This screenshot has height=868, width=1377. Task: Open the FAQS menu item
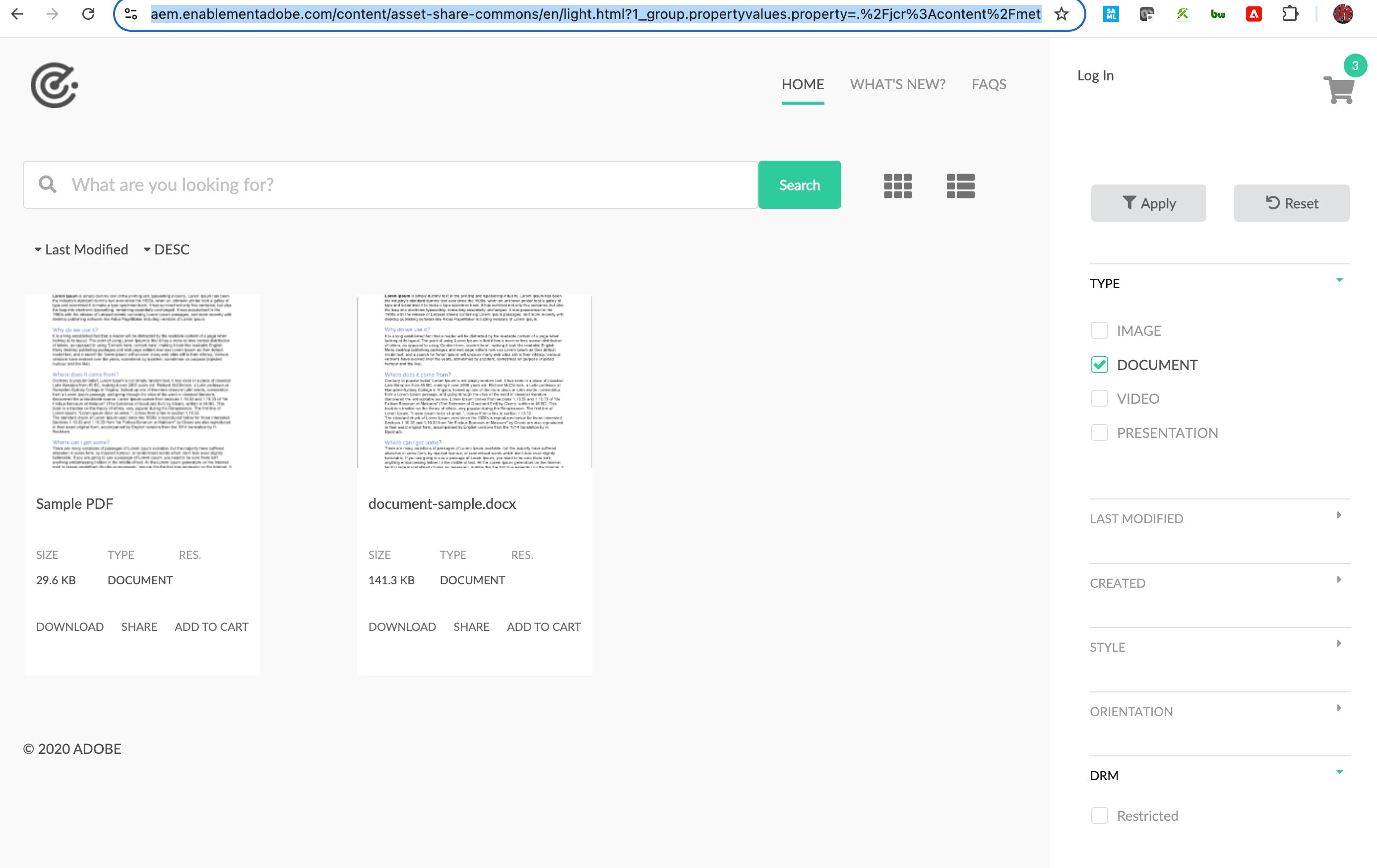pyautogui.click(x=989, y=84)
